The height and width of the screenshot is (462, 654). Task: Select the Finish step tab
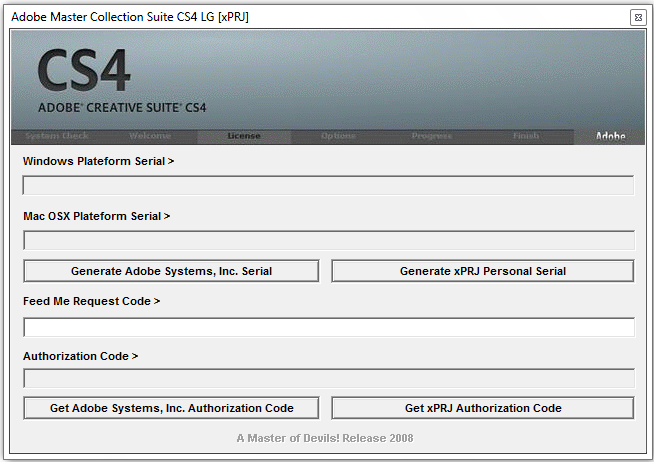pyautogui.click(x=526, y=136)
